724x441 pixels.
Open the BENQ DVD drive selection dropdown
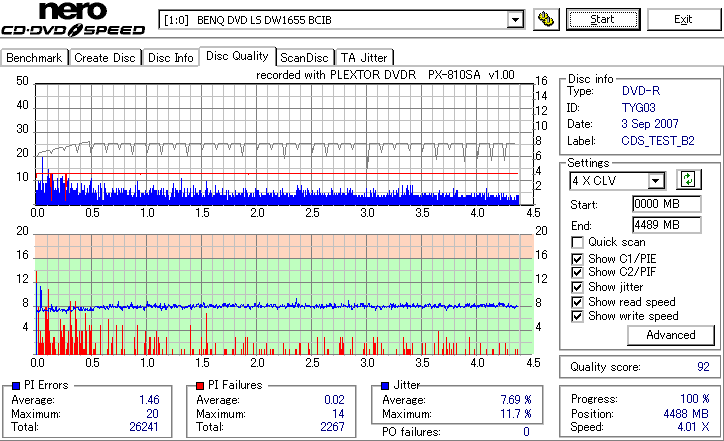pos(341,20)
